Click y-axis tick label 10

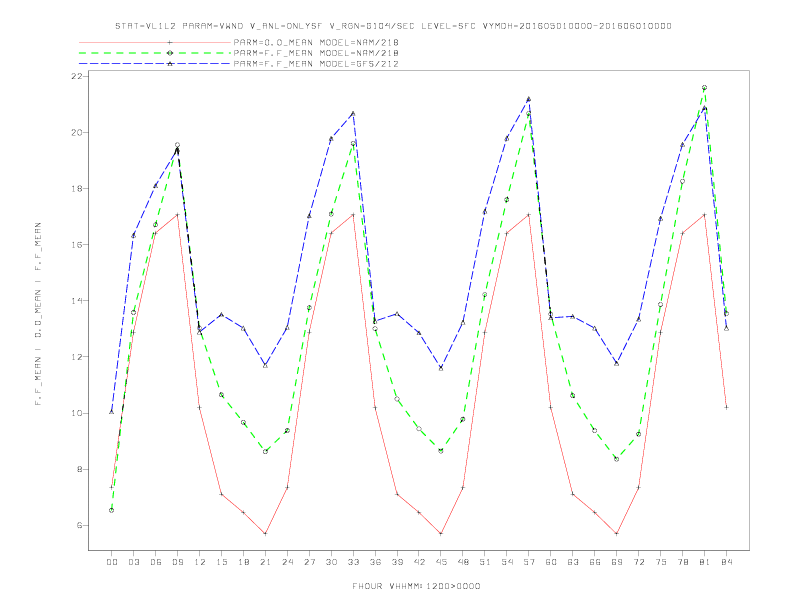77,413
